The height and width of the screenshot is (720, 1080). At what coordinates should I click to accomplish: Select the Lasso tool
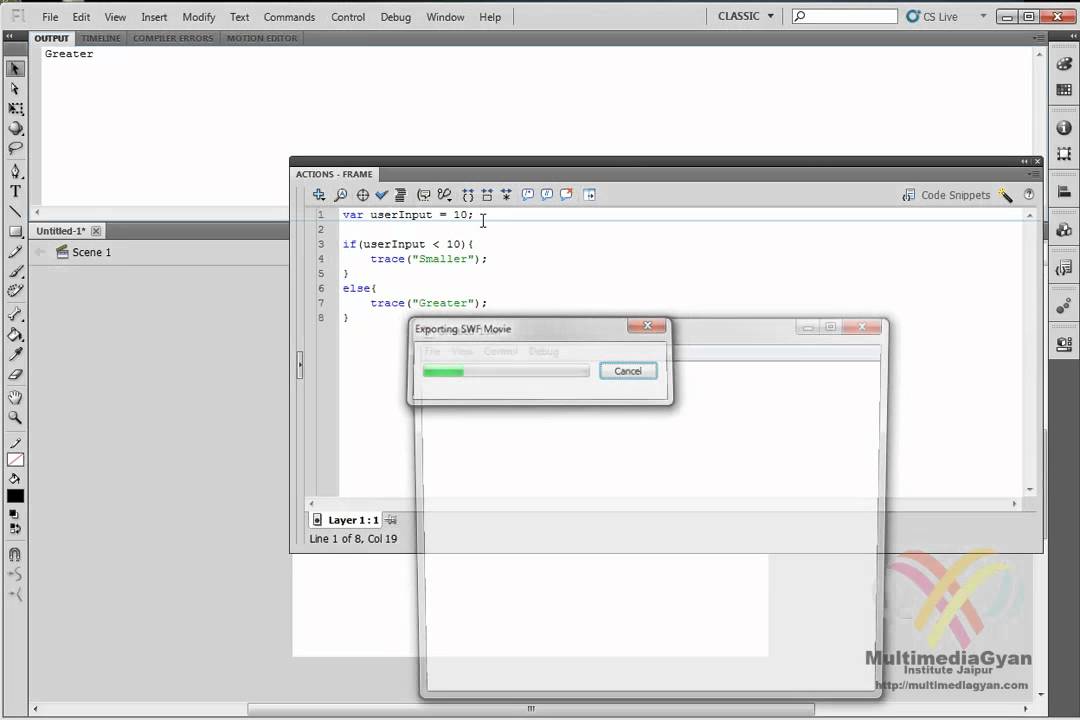pyautogui.click(x=15, y=148)
